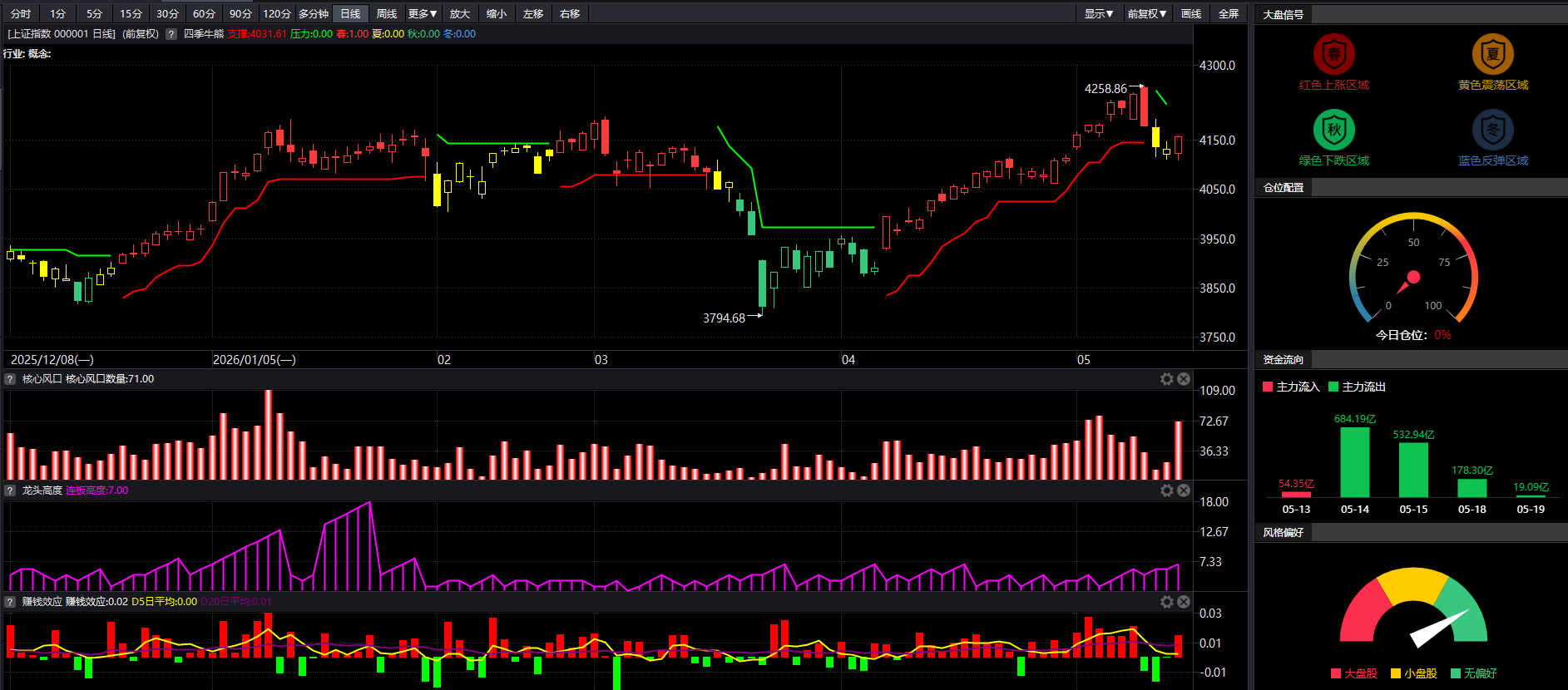Click the yellow 夏 summer signal icon
1568x690 pixels.
(1493, 54)
